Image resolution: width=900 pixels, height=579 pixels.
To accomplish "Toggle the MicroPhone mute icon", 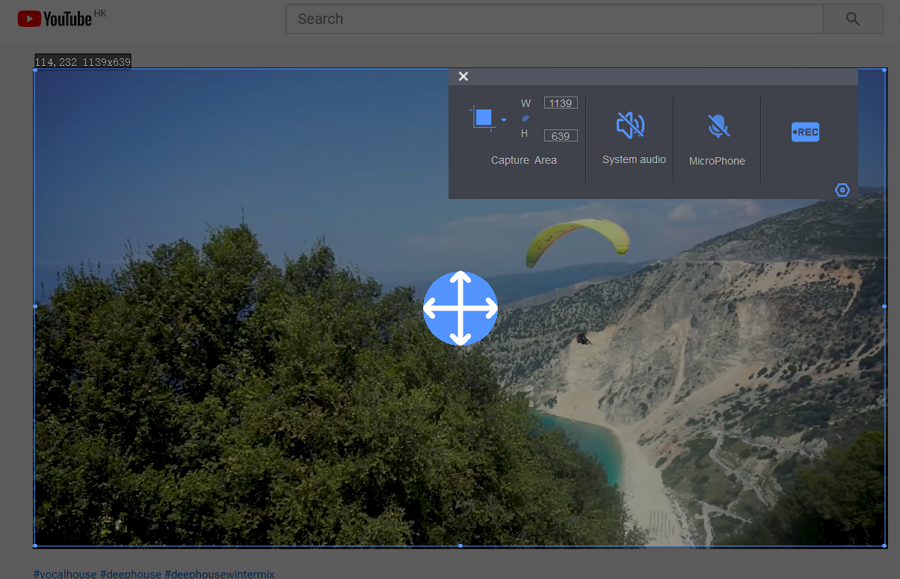I will pyautogui.click(x=717, y=126).
